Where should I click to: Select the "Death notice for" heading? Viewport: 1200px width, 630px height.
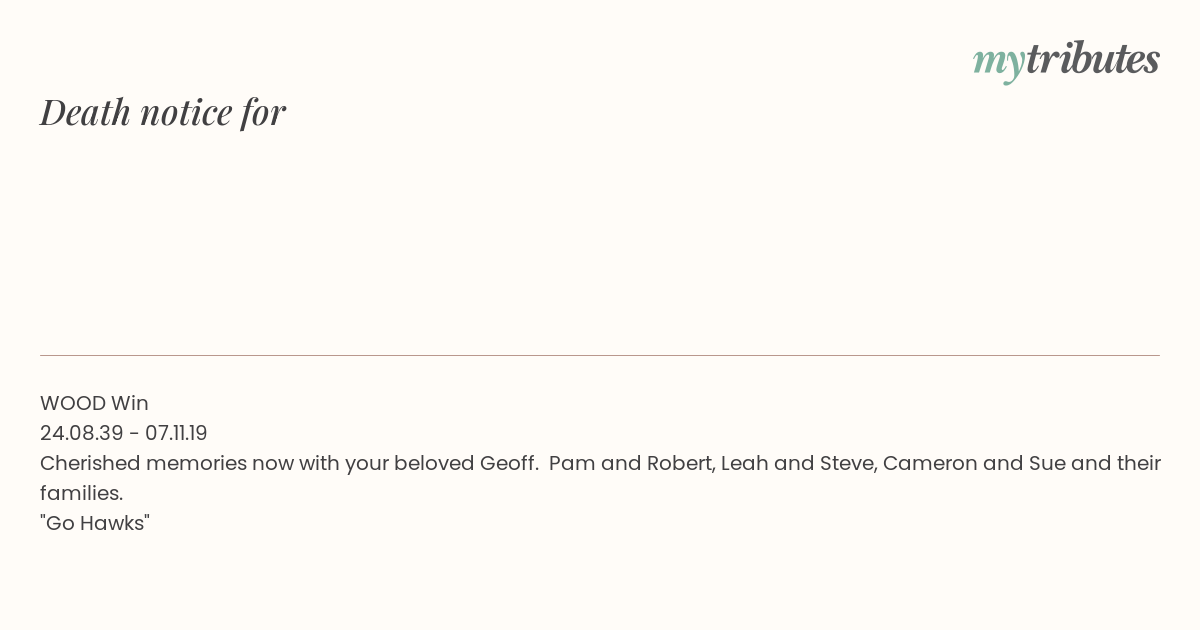163,112
